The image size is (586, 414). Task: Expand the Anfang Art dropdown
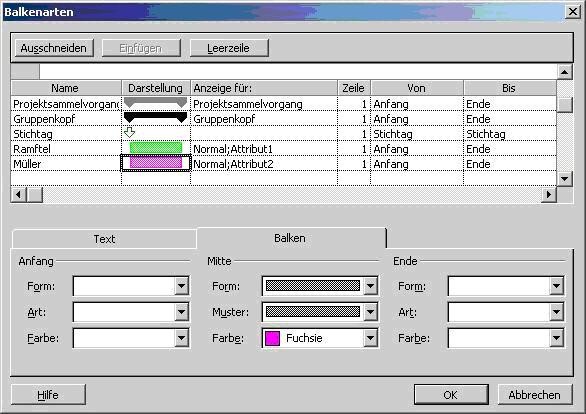[x=181, y=312]
